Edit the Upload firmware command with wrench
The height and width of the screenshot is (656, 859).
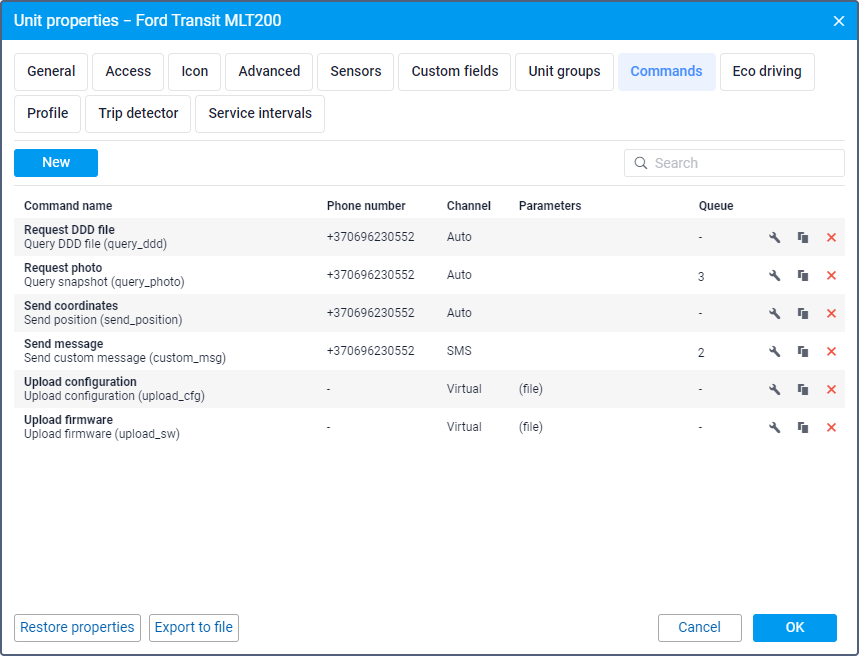pyautogui.click(x=774, y=427)
